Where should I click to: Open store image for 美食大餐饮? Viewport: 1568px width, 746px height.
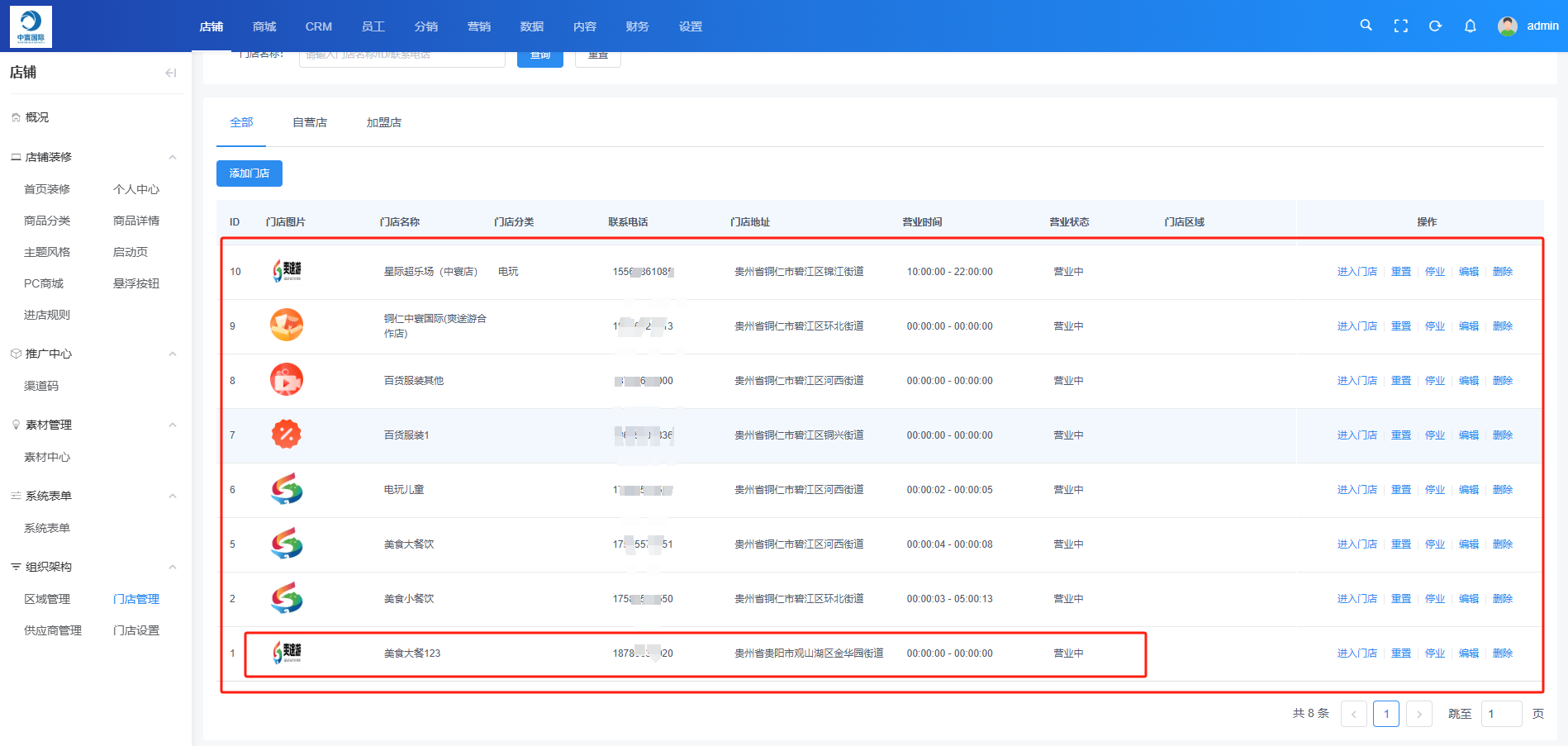287,544
